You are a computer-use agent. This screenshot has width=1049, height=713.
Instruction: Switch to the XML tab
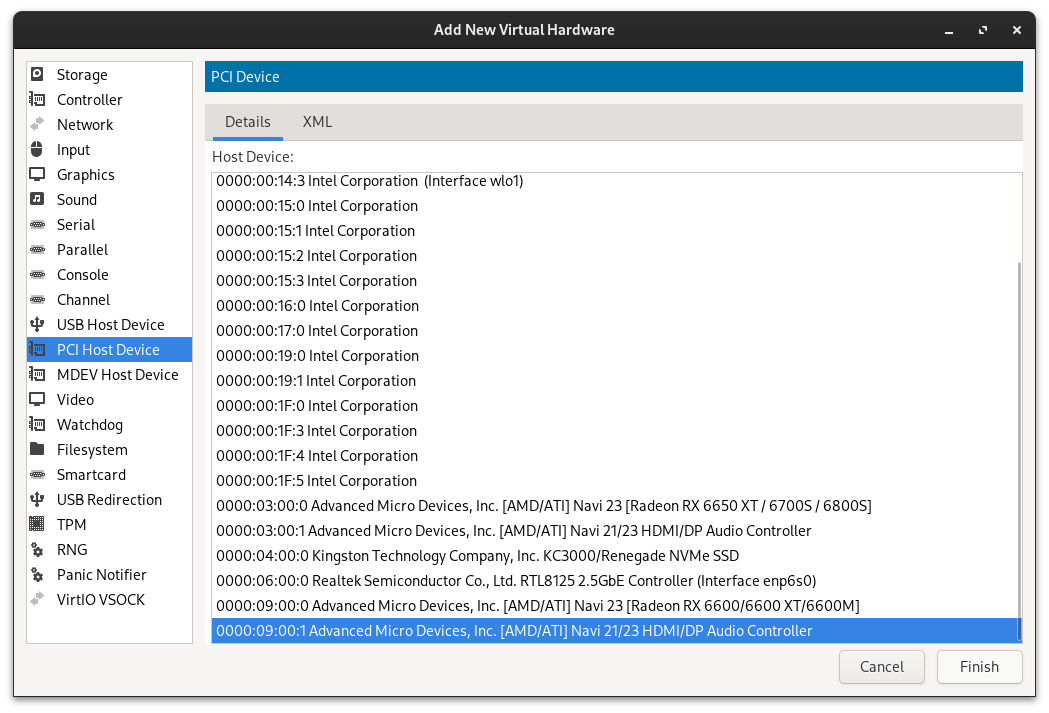point(317,122)
